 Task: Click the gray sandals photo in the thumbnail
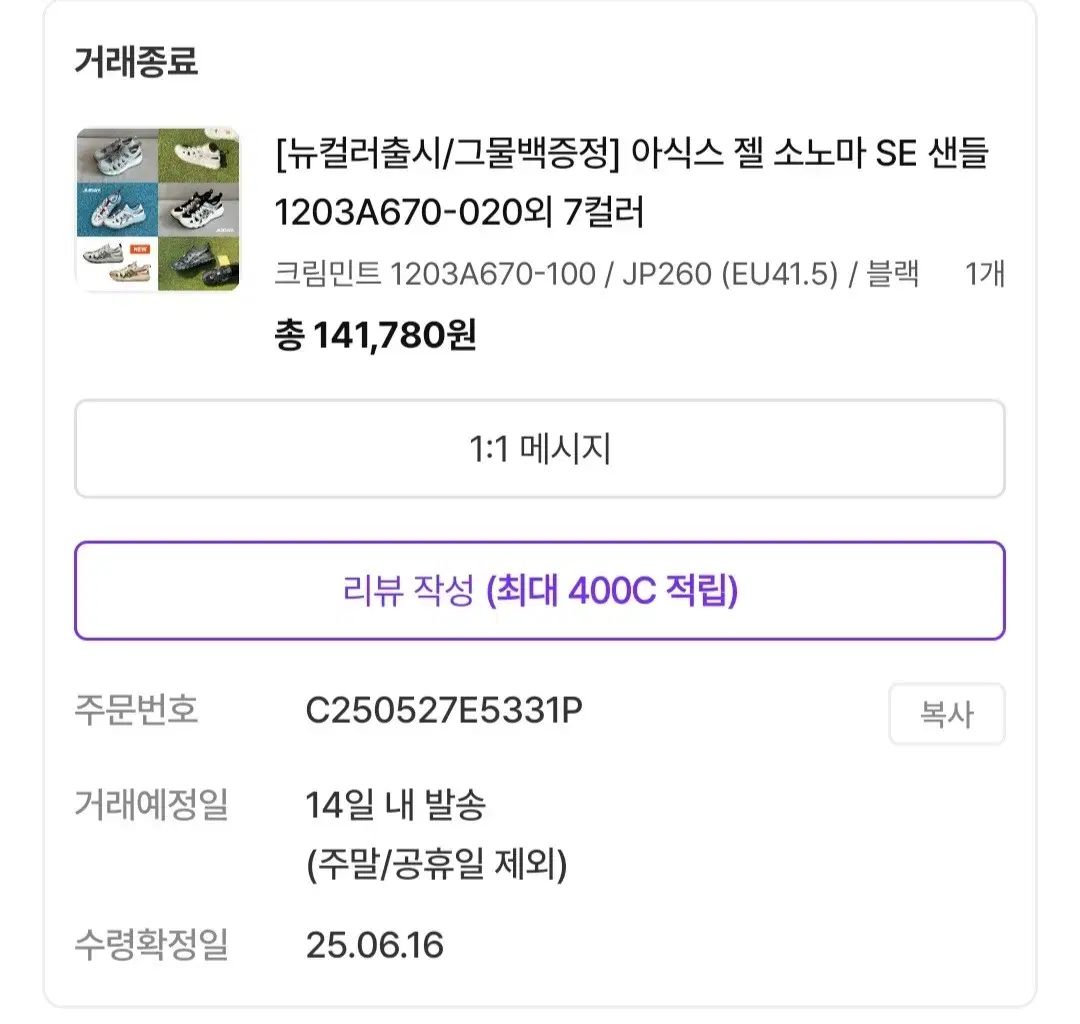(x=117, y=154)
